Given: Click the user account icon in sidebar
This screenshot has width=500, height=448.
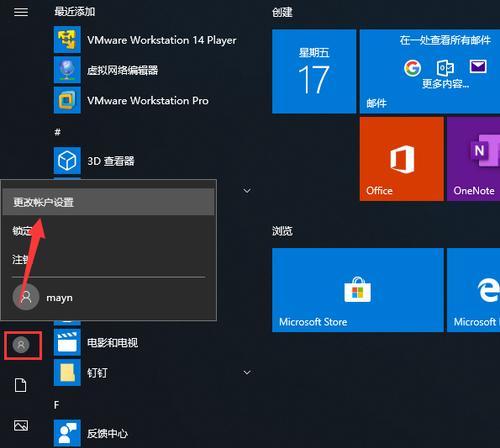Looking at the screenshot, I should [x=21, y=345].
